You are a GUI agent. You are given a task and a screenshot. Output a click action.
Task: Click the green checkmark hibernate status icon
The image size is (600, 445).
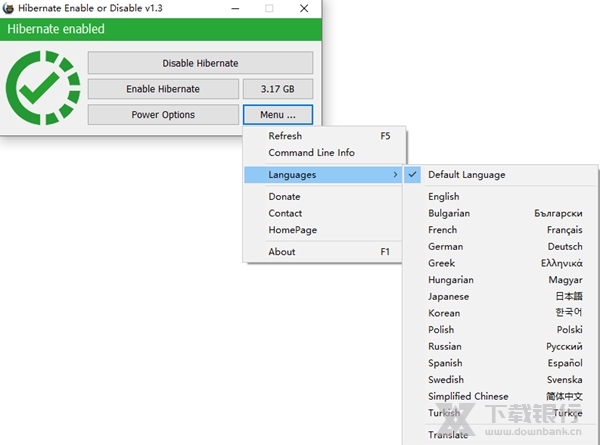click(42, 89)
